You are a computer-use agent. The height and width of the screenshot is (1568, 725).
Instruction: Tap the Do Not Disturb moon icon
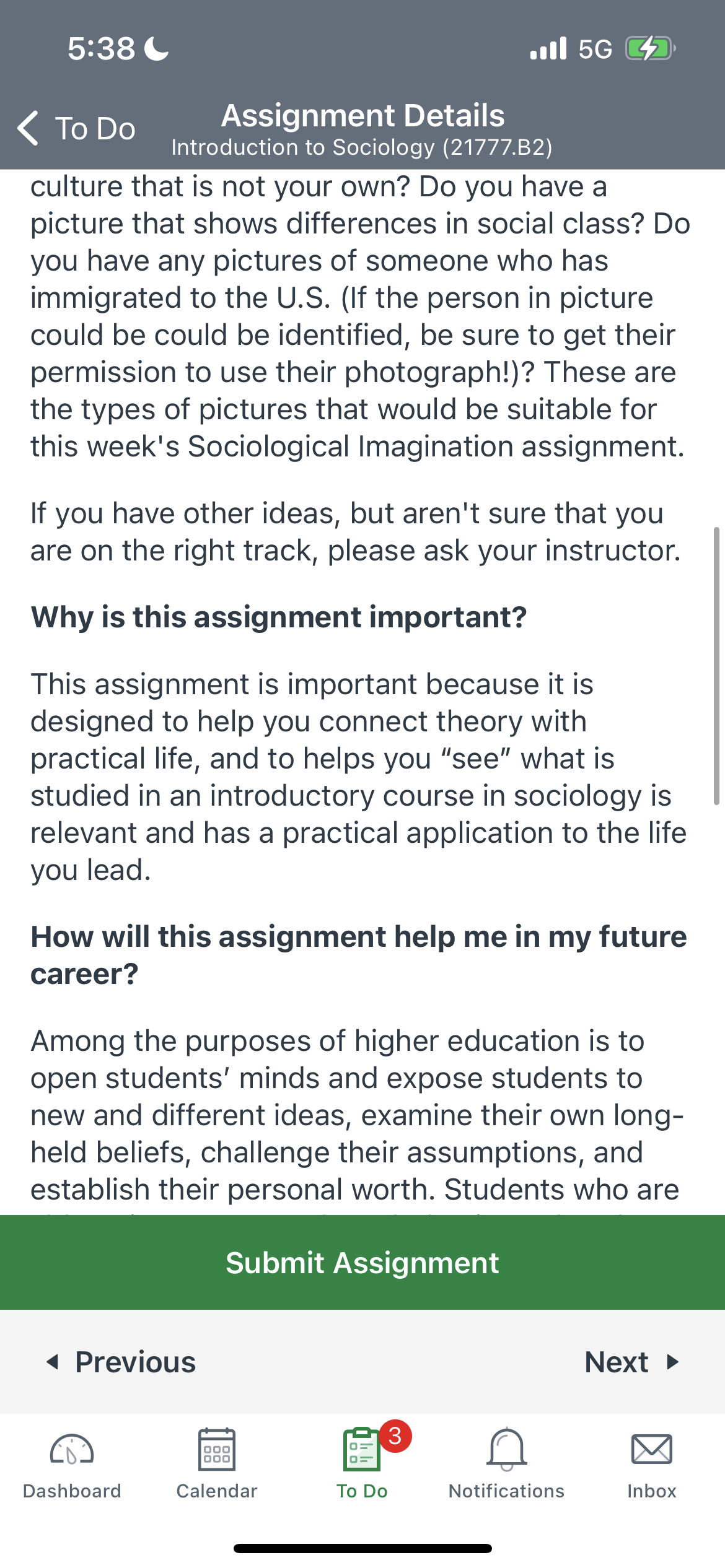[x=156, y=48]
